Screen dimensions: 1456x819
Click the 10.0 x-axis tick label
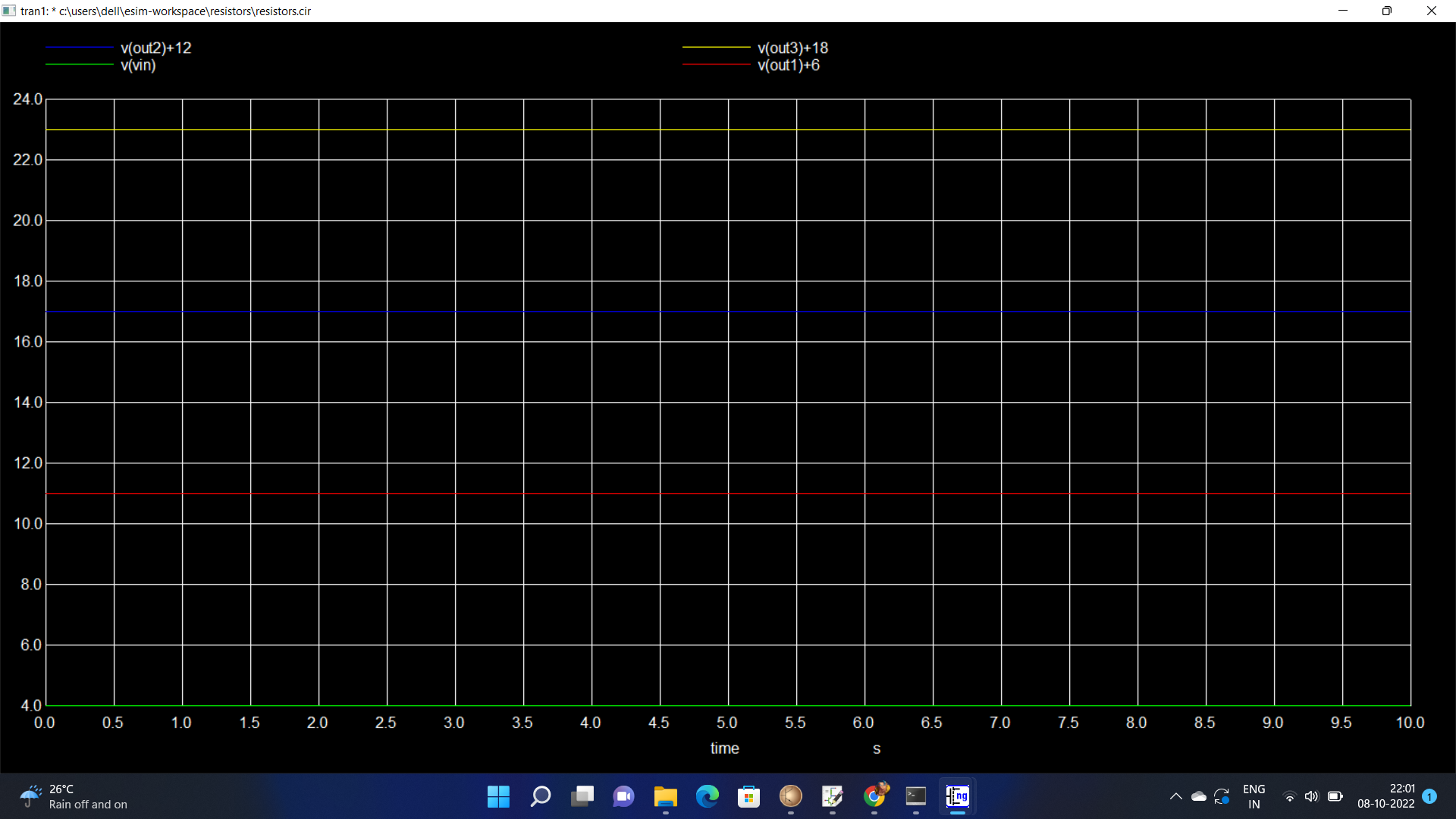[x=1410, y=723]
